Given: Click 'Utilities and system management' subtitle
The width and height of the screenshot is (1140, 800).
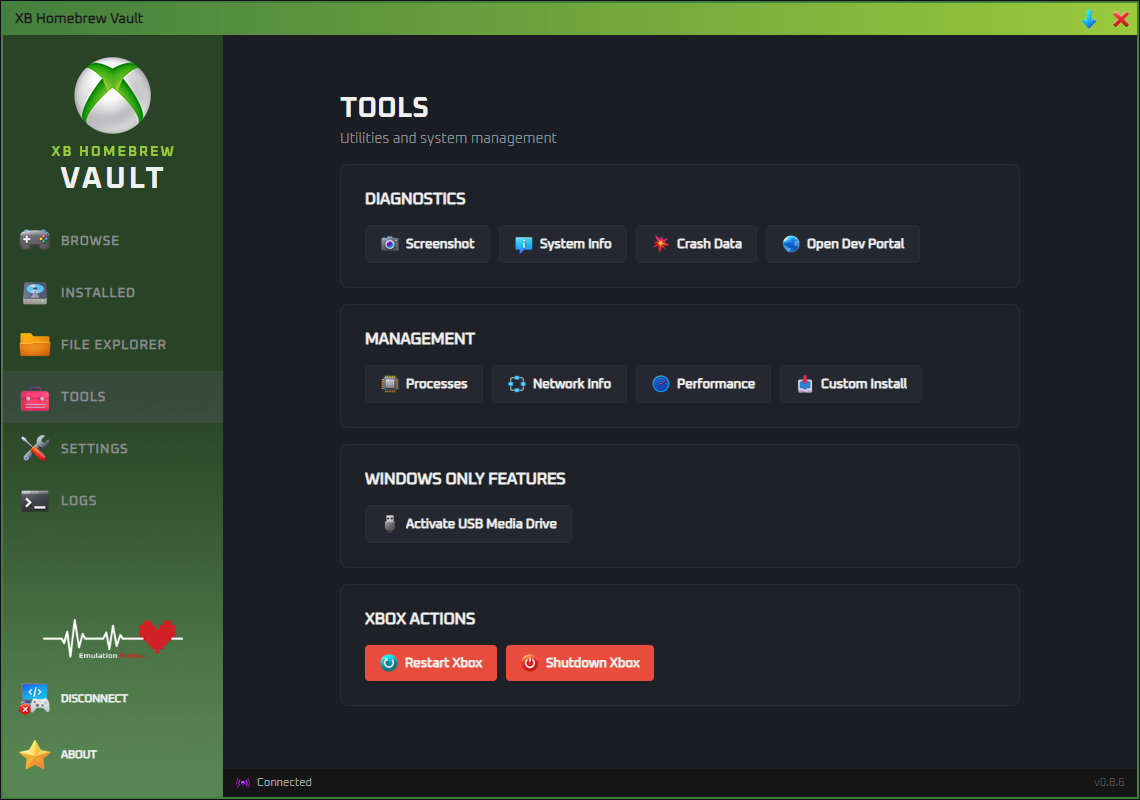Looking at the screenshot, I should 448,138.
